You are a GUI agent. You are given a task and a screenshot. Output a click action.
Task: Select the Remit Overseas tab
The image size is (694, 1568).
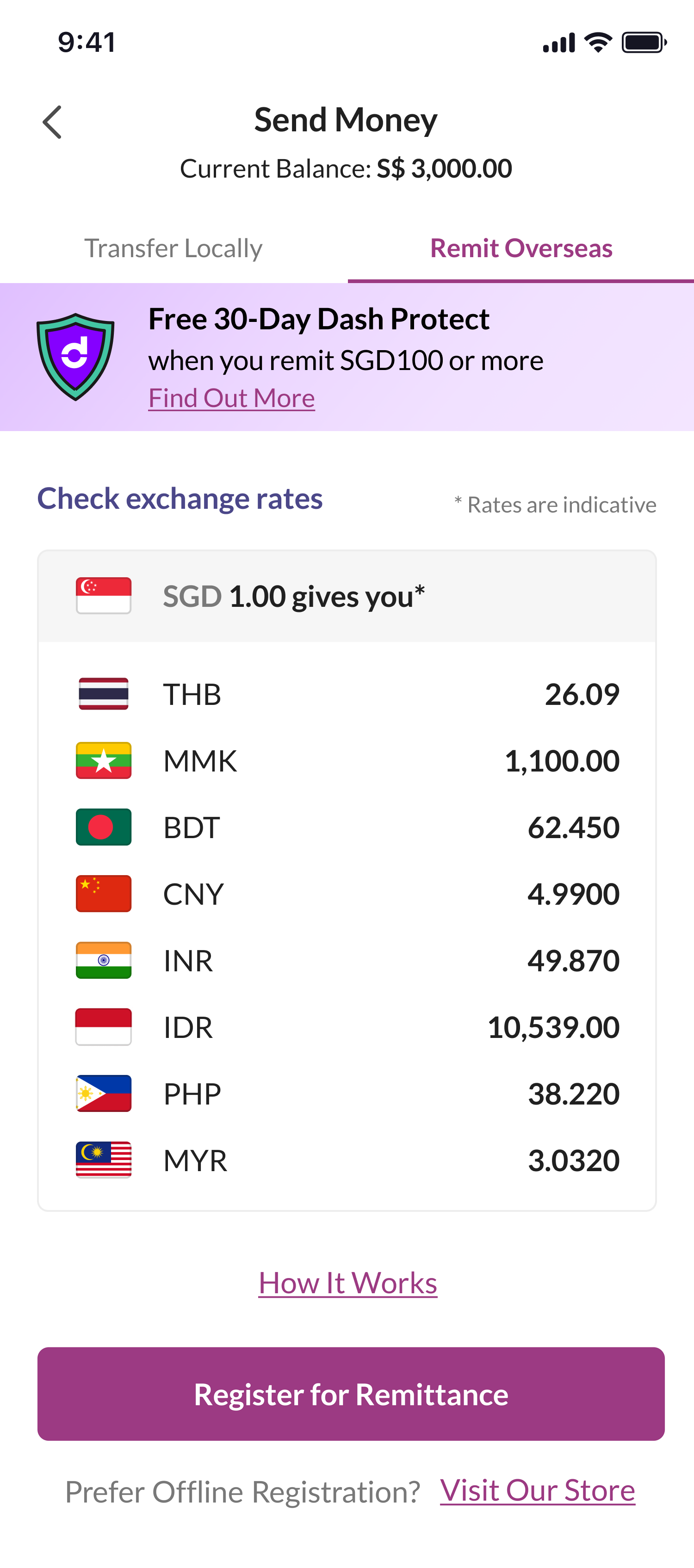click(x=521, y=248)
